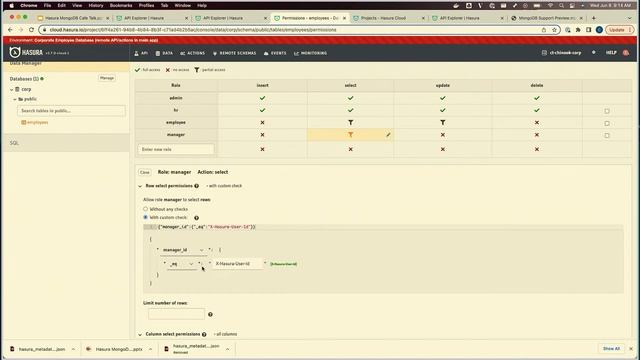Focus the Search tables in public field
This screenshot has width=640, height=360.
point(71,111)
